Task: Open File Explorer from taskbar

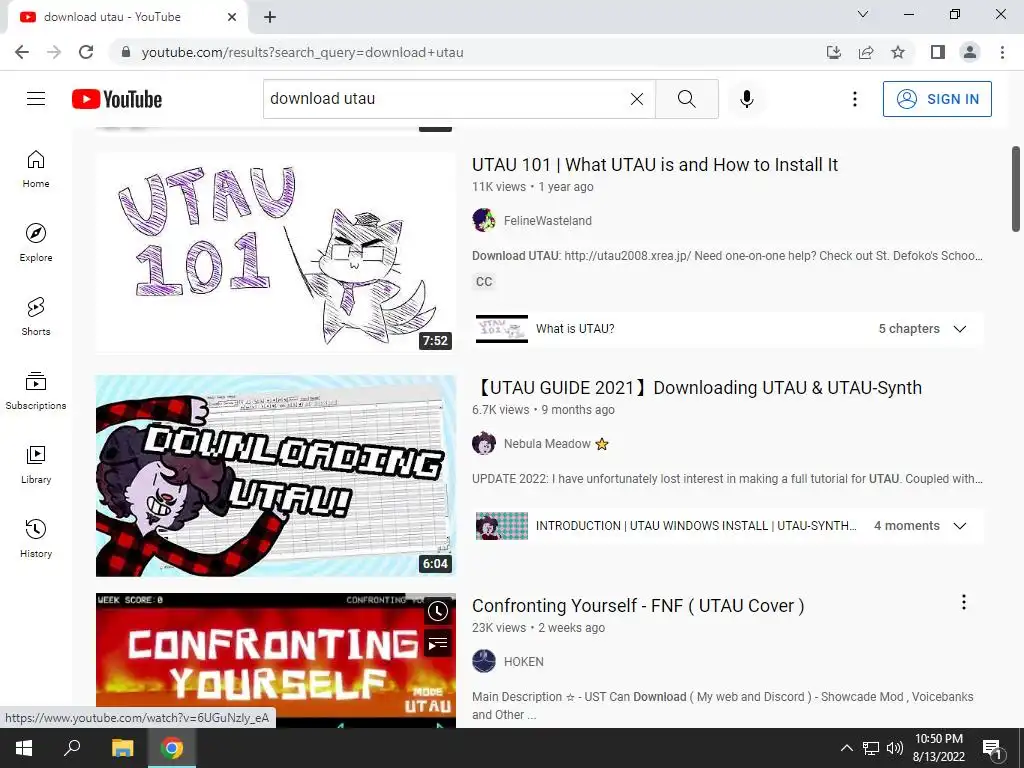Action: coord(122,748)
